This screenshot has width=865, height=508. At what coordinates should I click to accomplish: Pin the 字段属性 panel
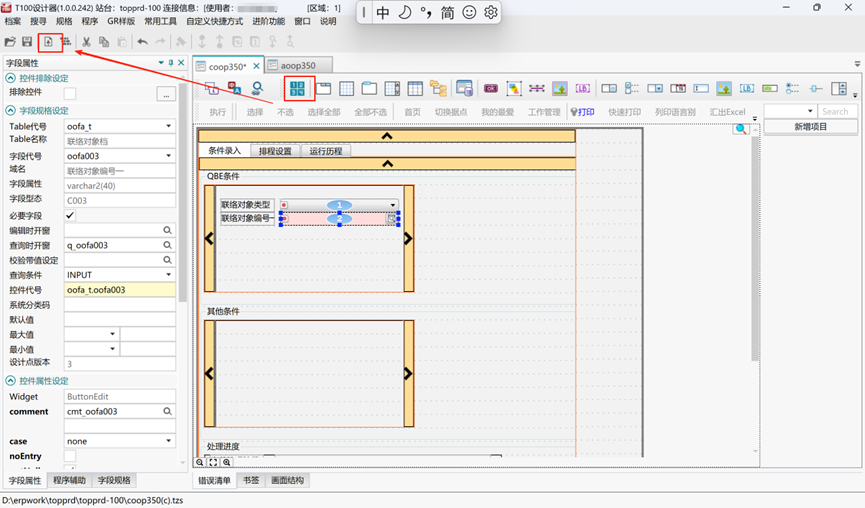click(171, 63)
